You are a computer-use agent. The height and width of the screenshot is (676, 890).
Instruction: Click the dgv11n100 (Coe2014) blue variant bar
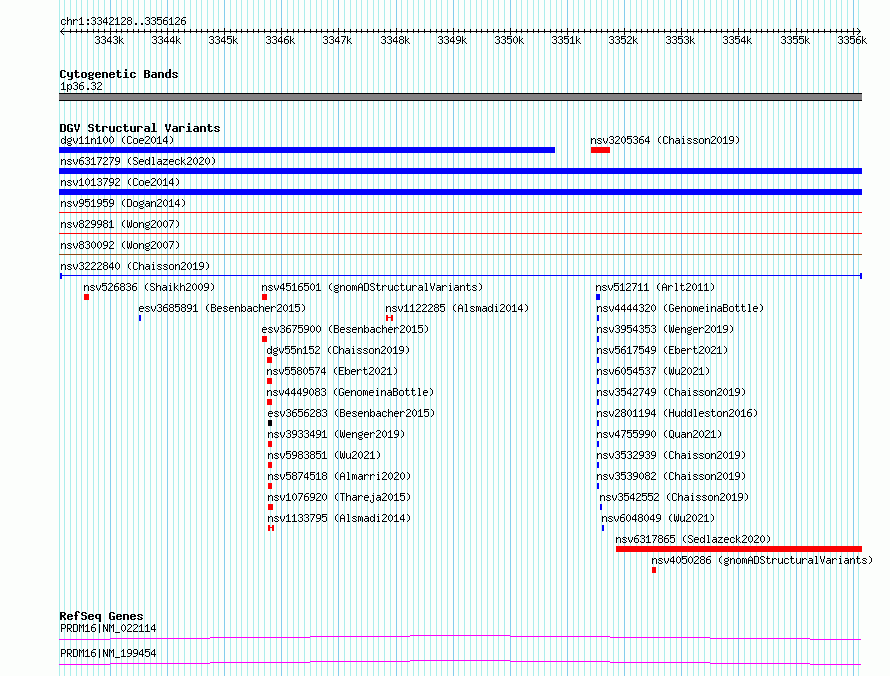(x=307, y=150)
